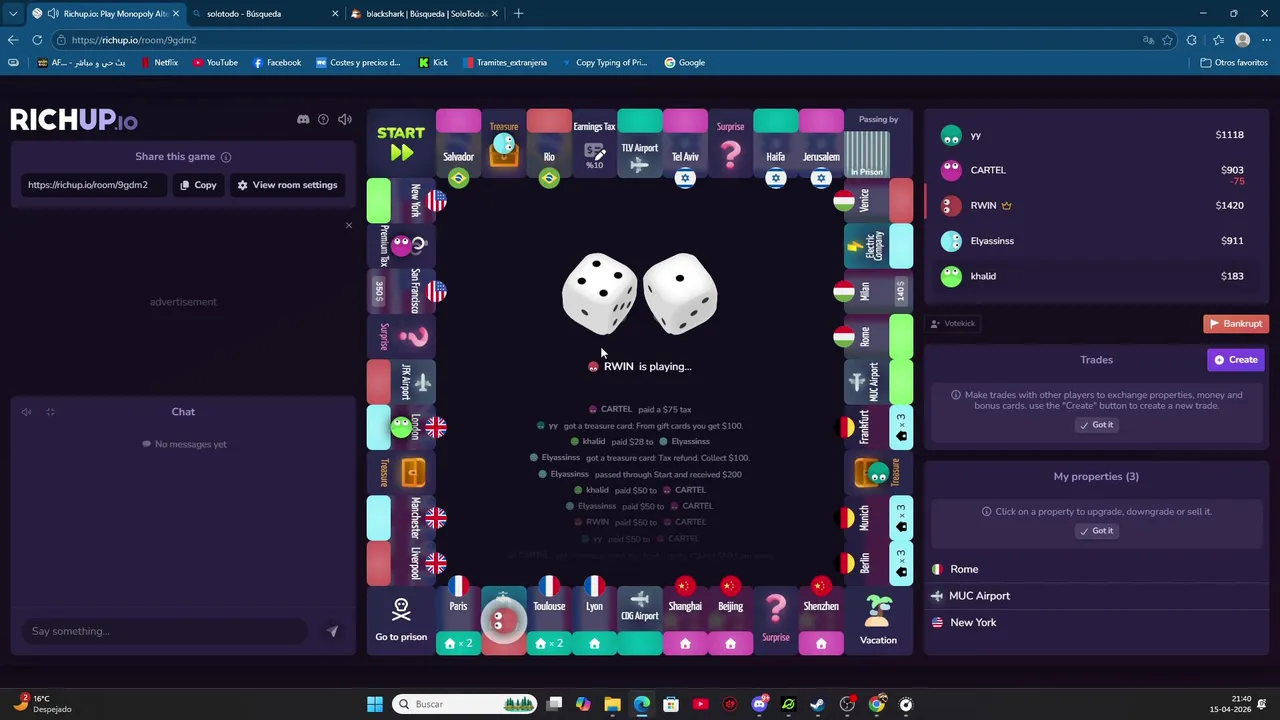Reload the page
The image size is (1280, 720).
37,40
